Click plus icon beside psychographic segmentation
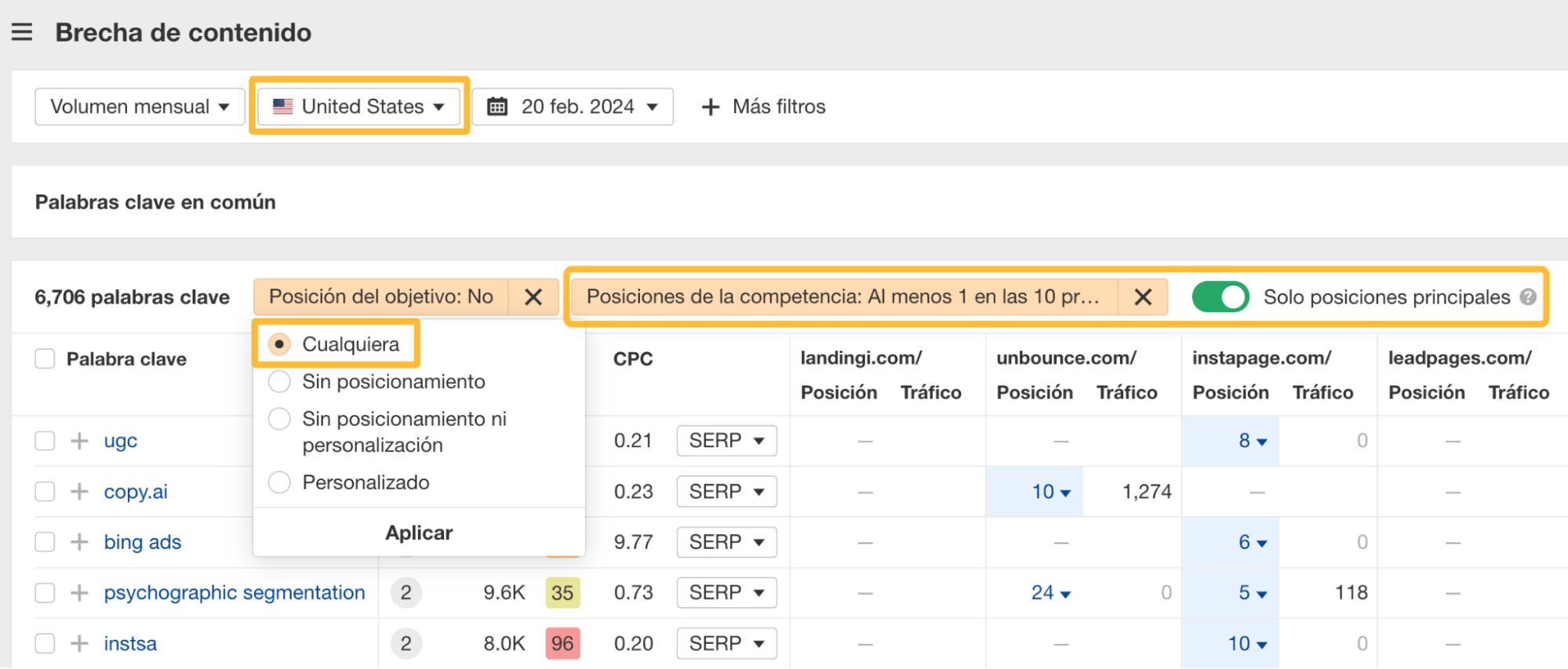Screen dimensions: 1568x669 point(79,593)
